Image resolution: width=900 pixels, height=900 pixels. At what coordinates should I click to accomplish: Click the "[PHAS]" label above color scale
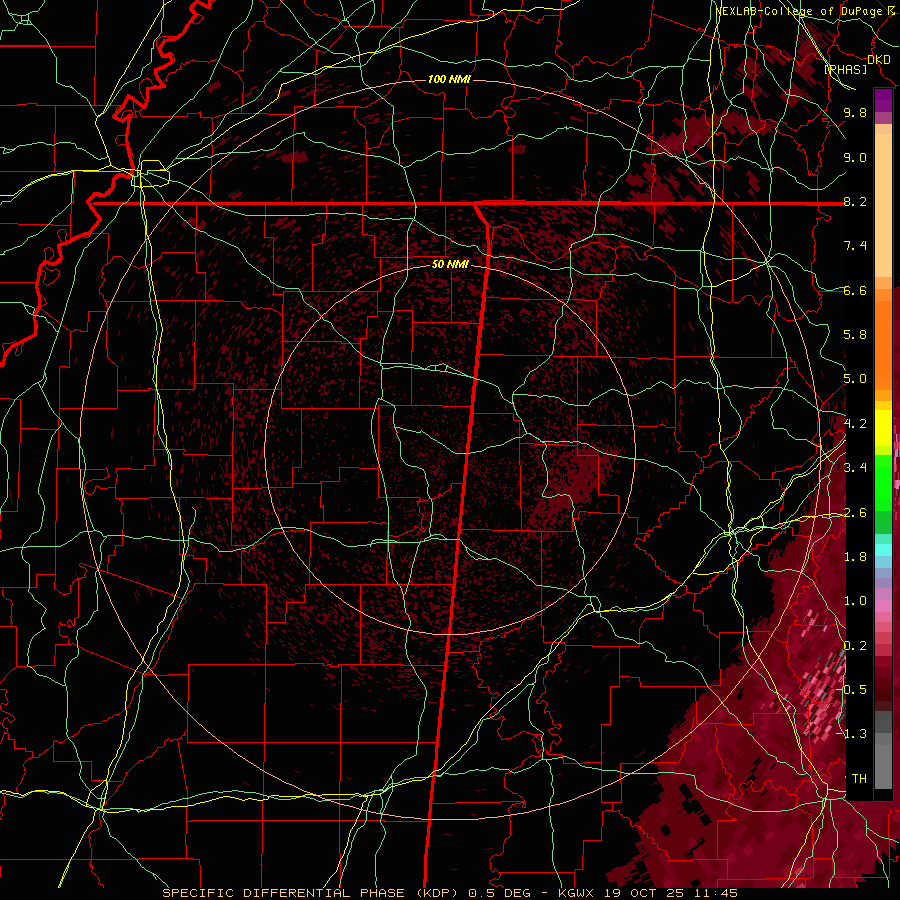pyautogui.click(x=845, y=69)
